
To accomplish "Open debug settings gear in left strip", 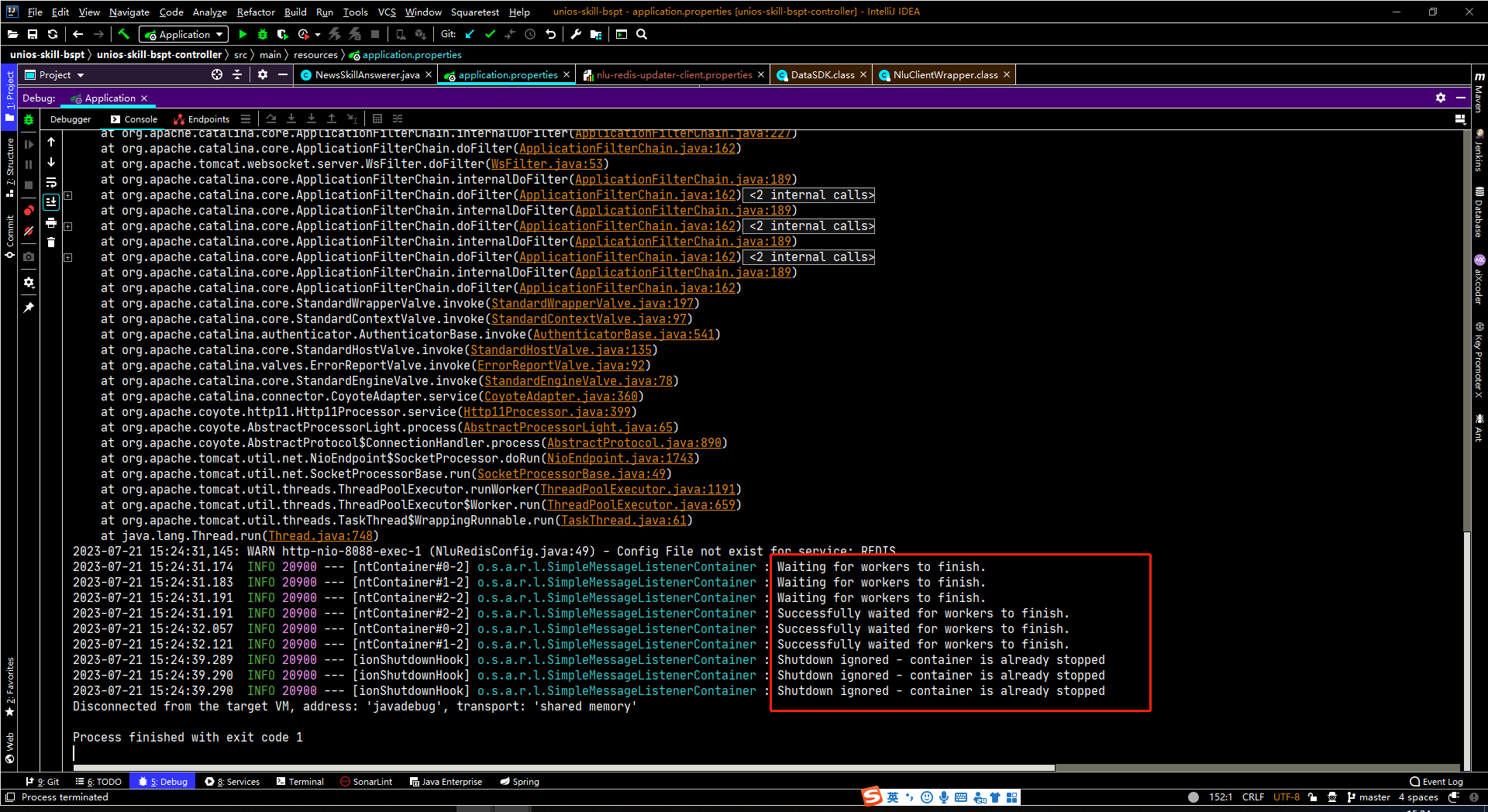I will (29, 282).
